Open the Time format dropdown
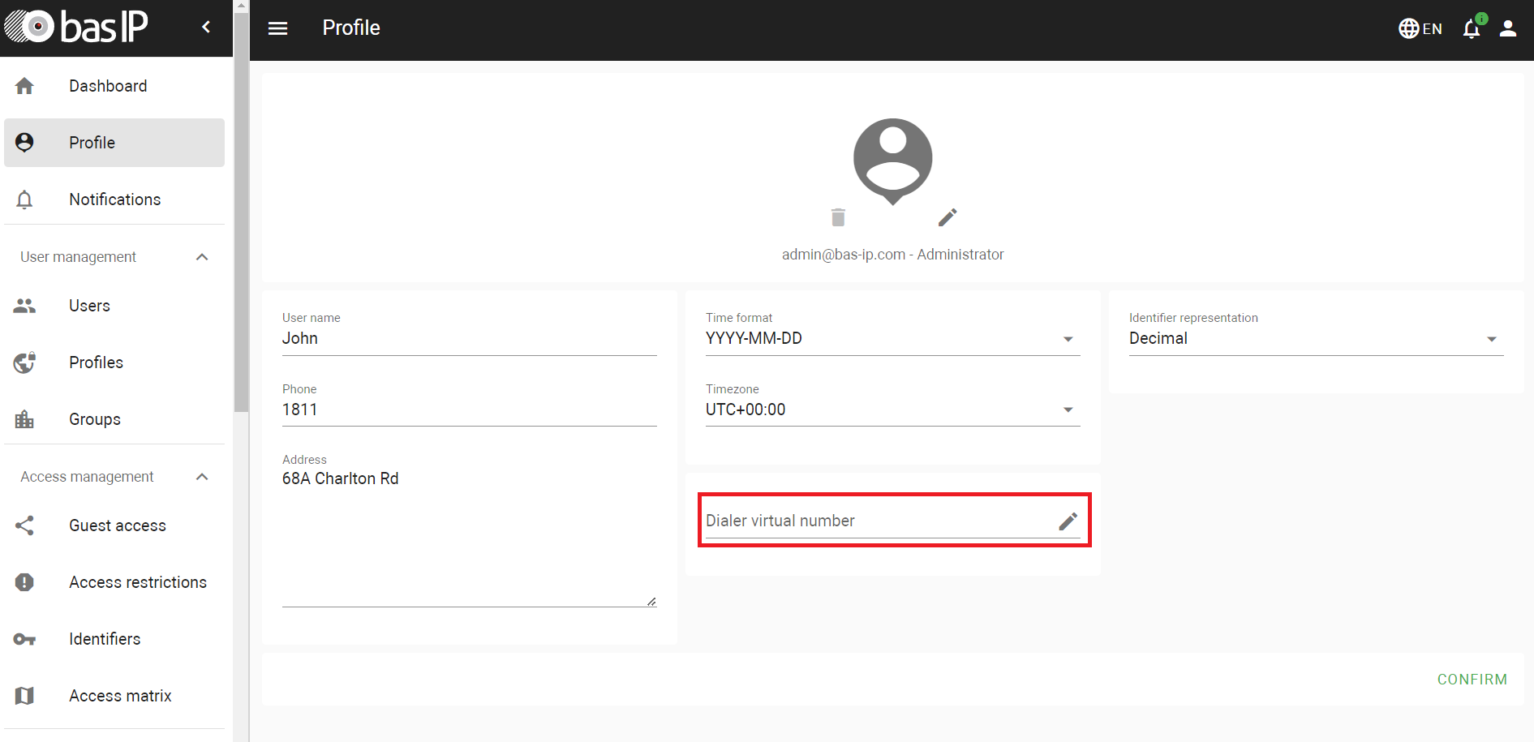This screenshot has height=742, width=1534. pos(1068,338)
